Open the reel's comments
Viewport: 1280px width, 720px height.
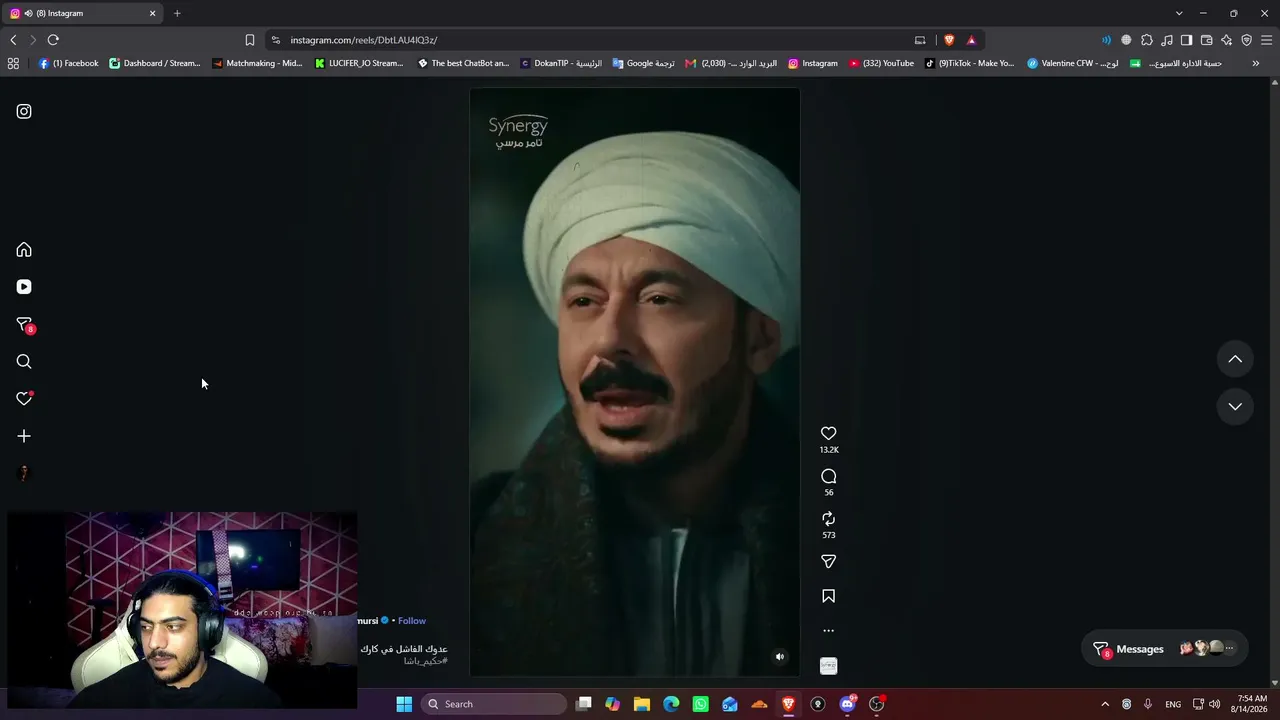(828, 476)
